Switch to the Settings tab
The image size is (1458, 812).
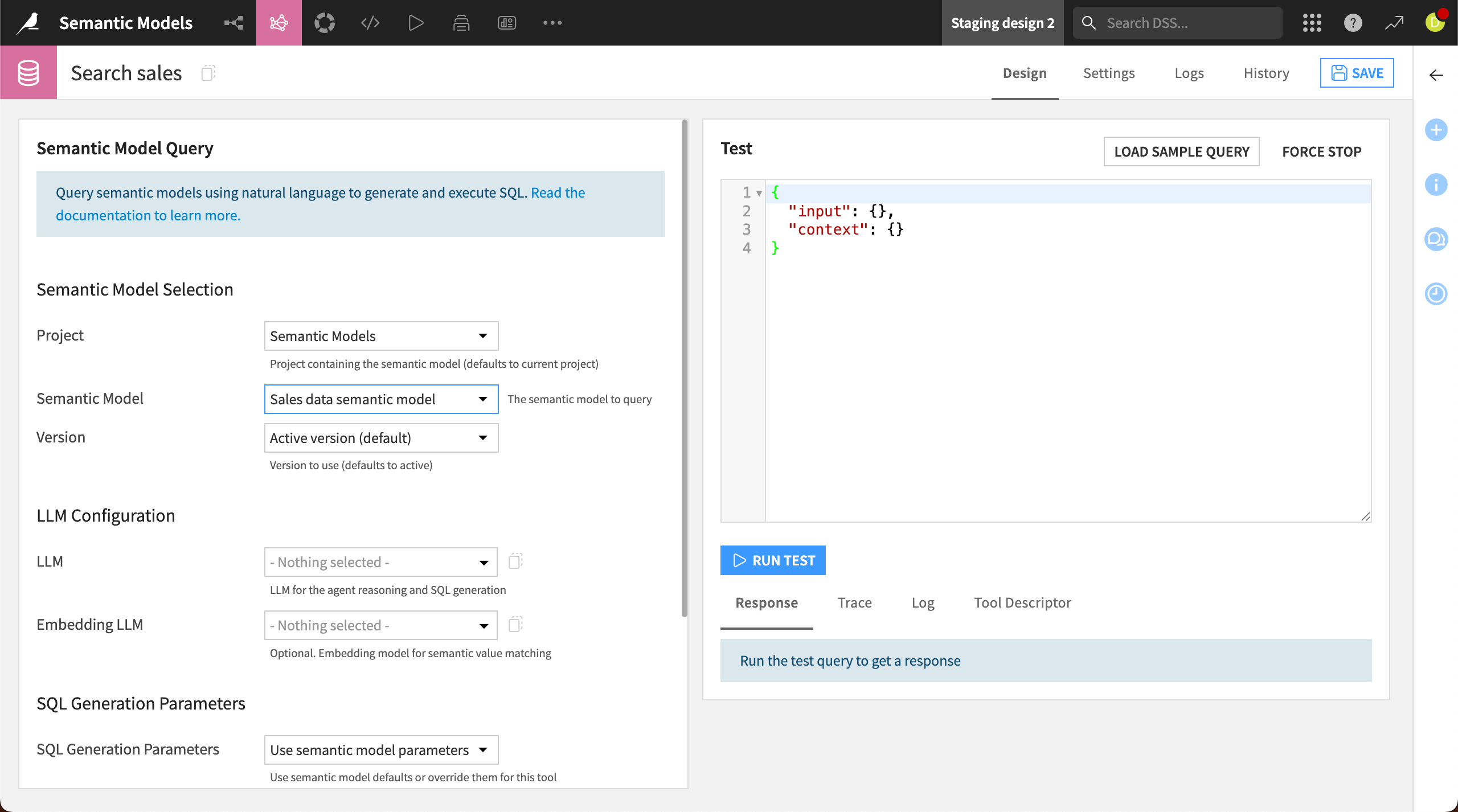[1108, 73]
